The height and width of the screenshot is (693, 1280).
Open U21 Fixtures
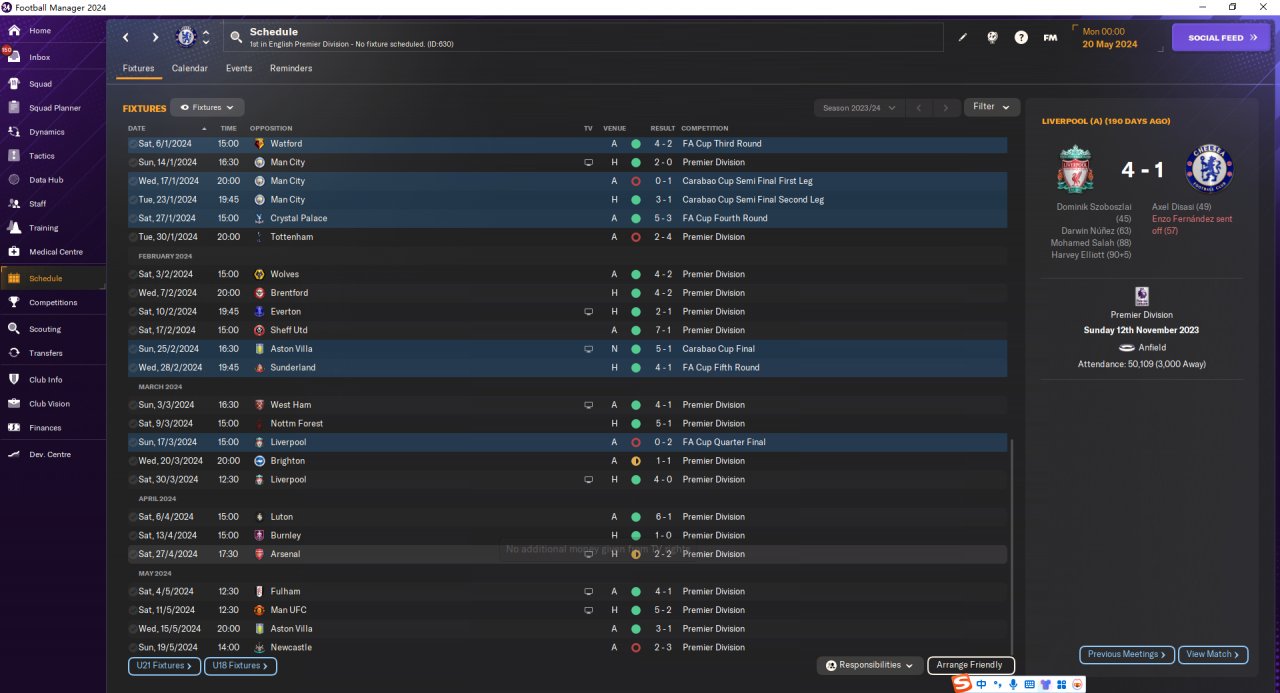164,666
